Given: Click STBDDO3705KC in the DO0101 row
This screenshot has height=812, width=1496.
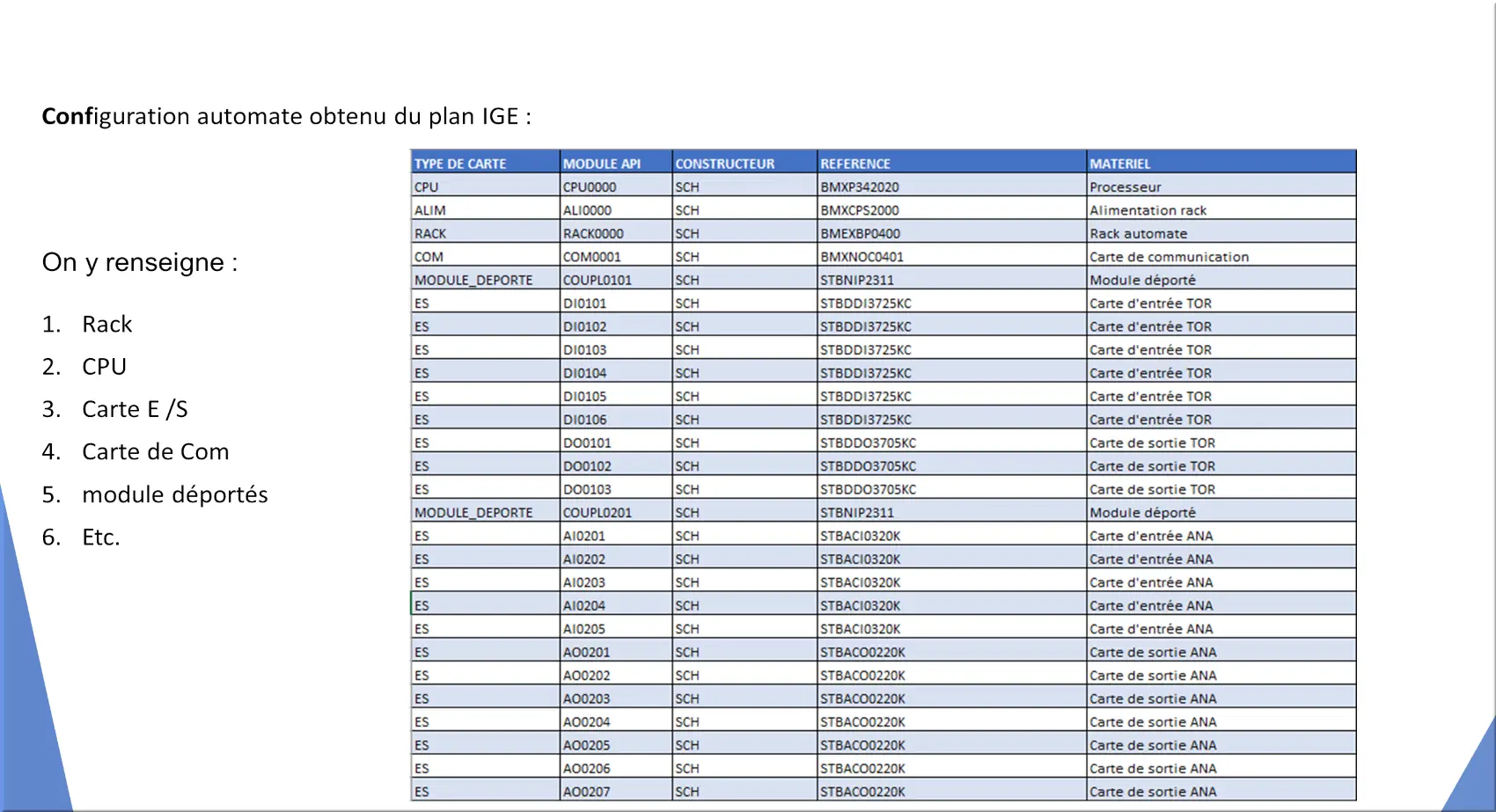Looking at the screenshot, I should pos(952,443).
